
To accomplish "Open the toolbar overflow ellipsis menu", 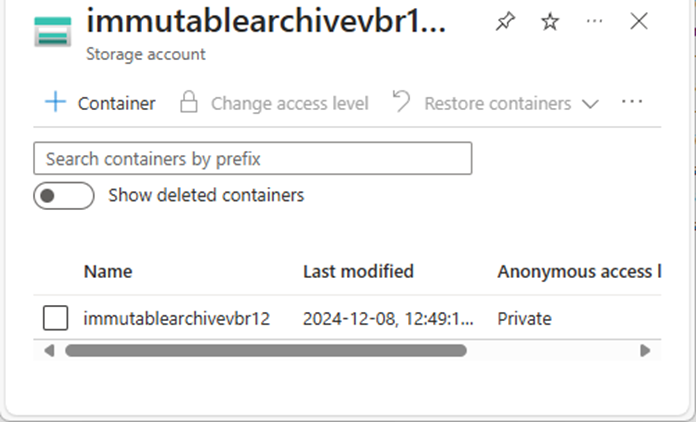I will pyautogui.click(x=632, y=102).
